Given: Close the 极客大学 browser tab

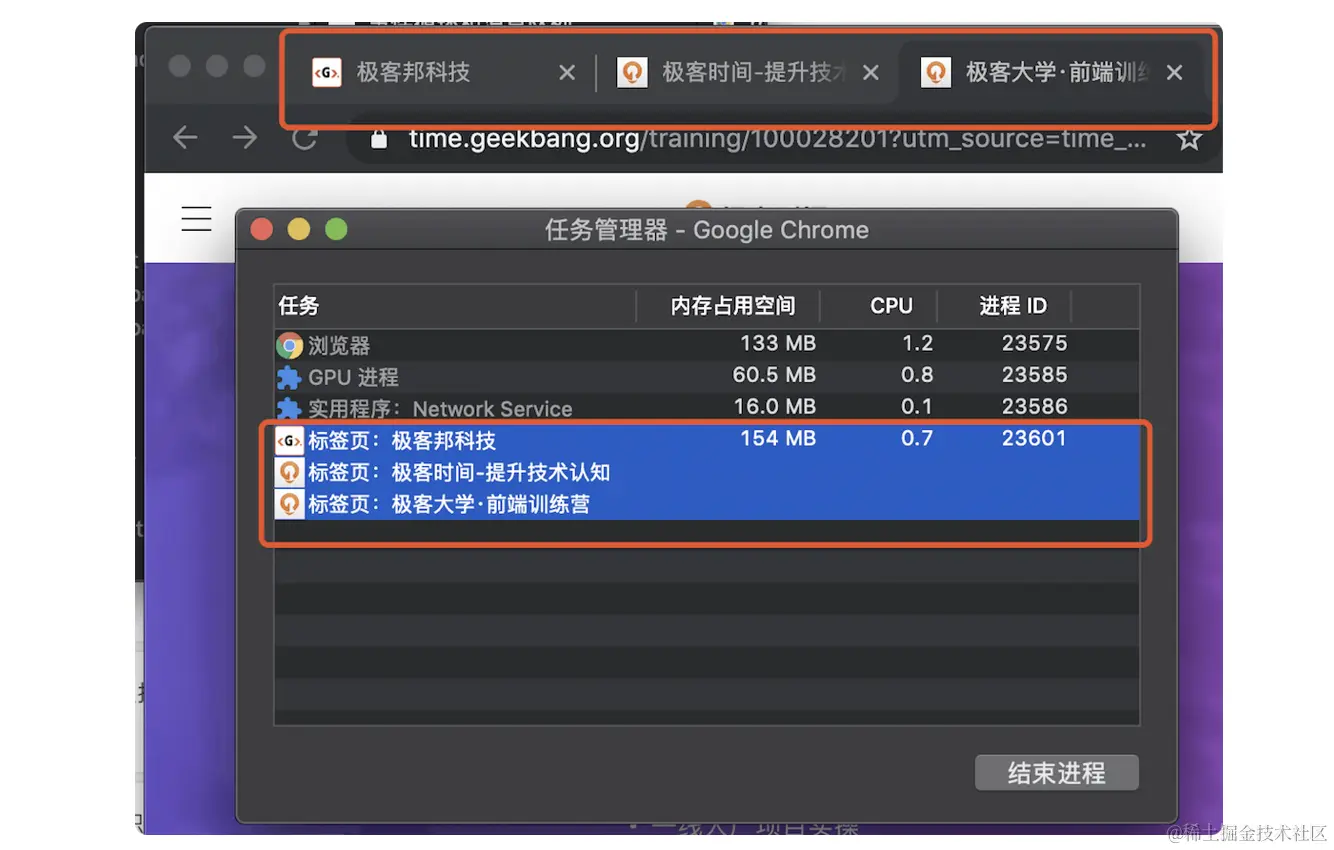Looking at the screenshot, I should pyautogui.click(x=1175, y=73).
